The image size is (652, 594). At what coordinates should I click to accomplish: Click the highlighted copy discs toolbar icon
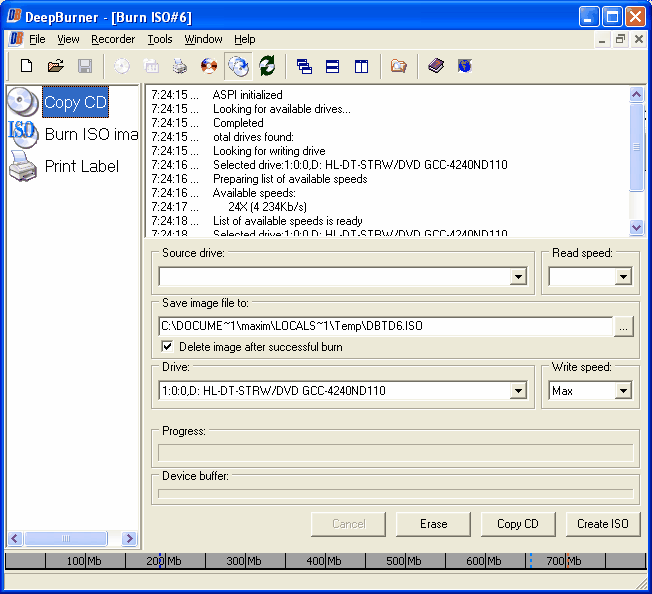[x=238, y=66]
